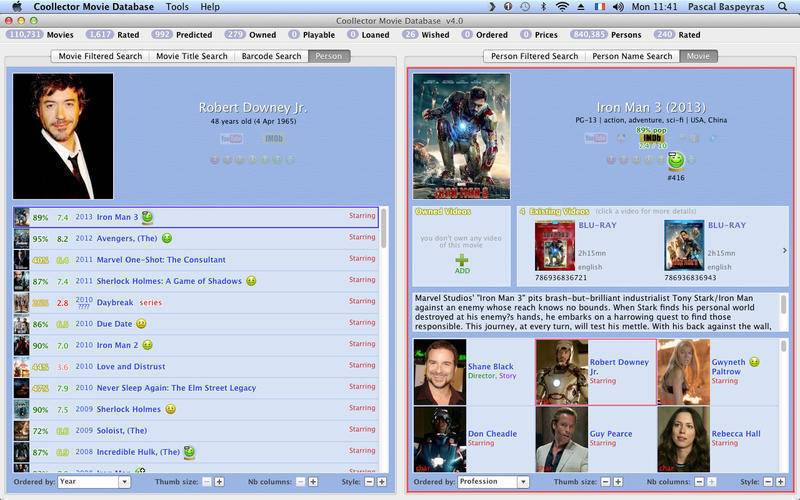Click smiley beside Due Date row
This screenshot has height=500, width=800.
click(x=141, y=324)
